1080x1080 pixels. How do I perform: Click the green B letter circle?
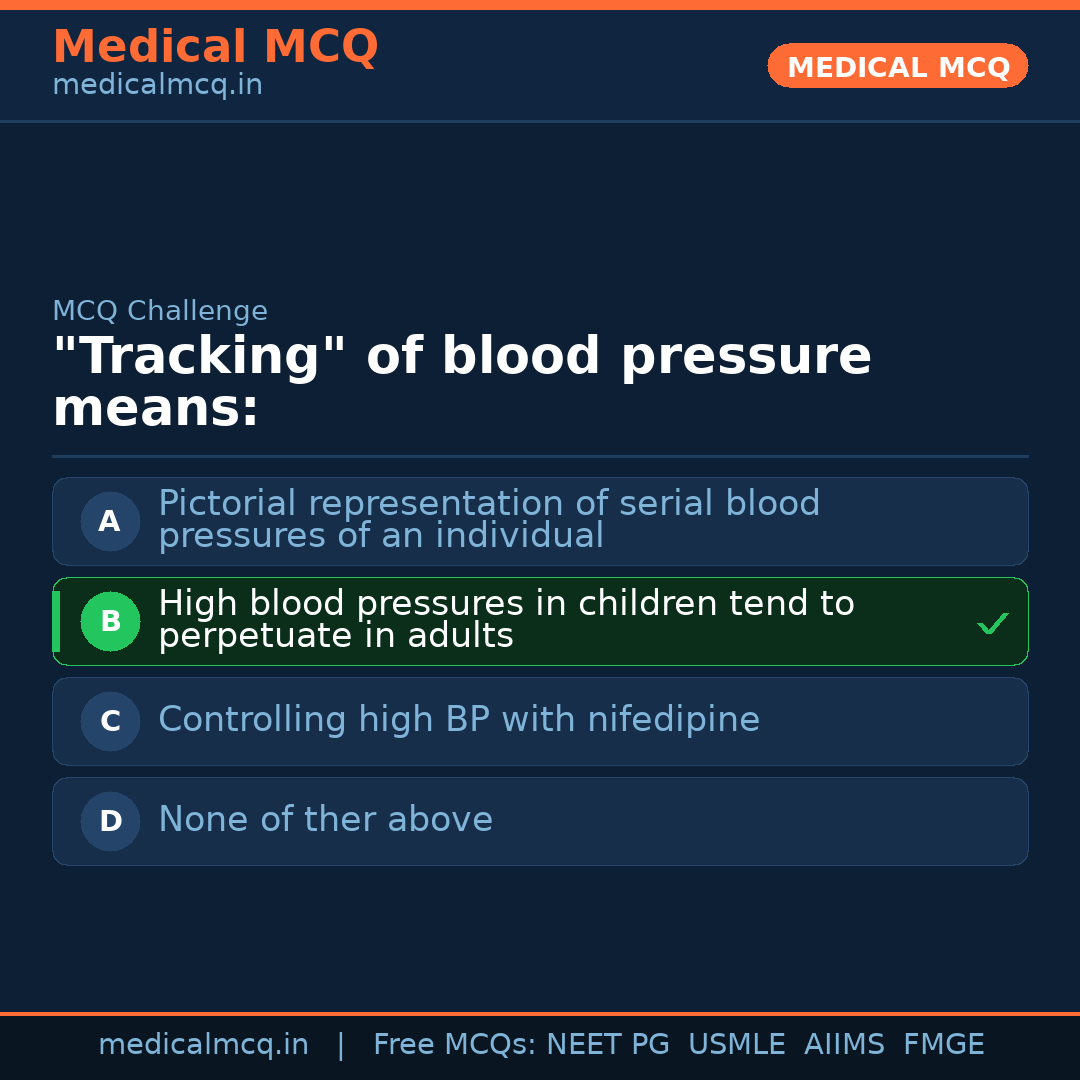click(x=110, y=621)
